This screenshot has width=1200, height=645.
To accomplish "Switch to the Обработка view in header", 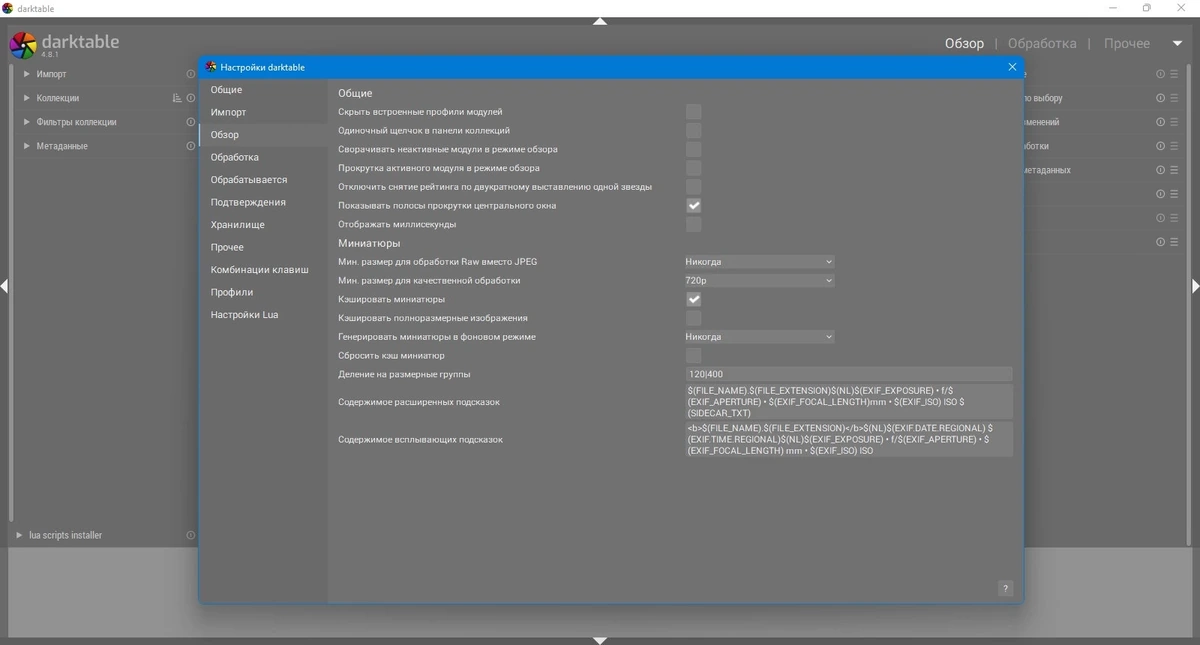I will (x=1042, y=44).
